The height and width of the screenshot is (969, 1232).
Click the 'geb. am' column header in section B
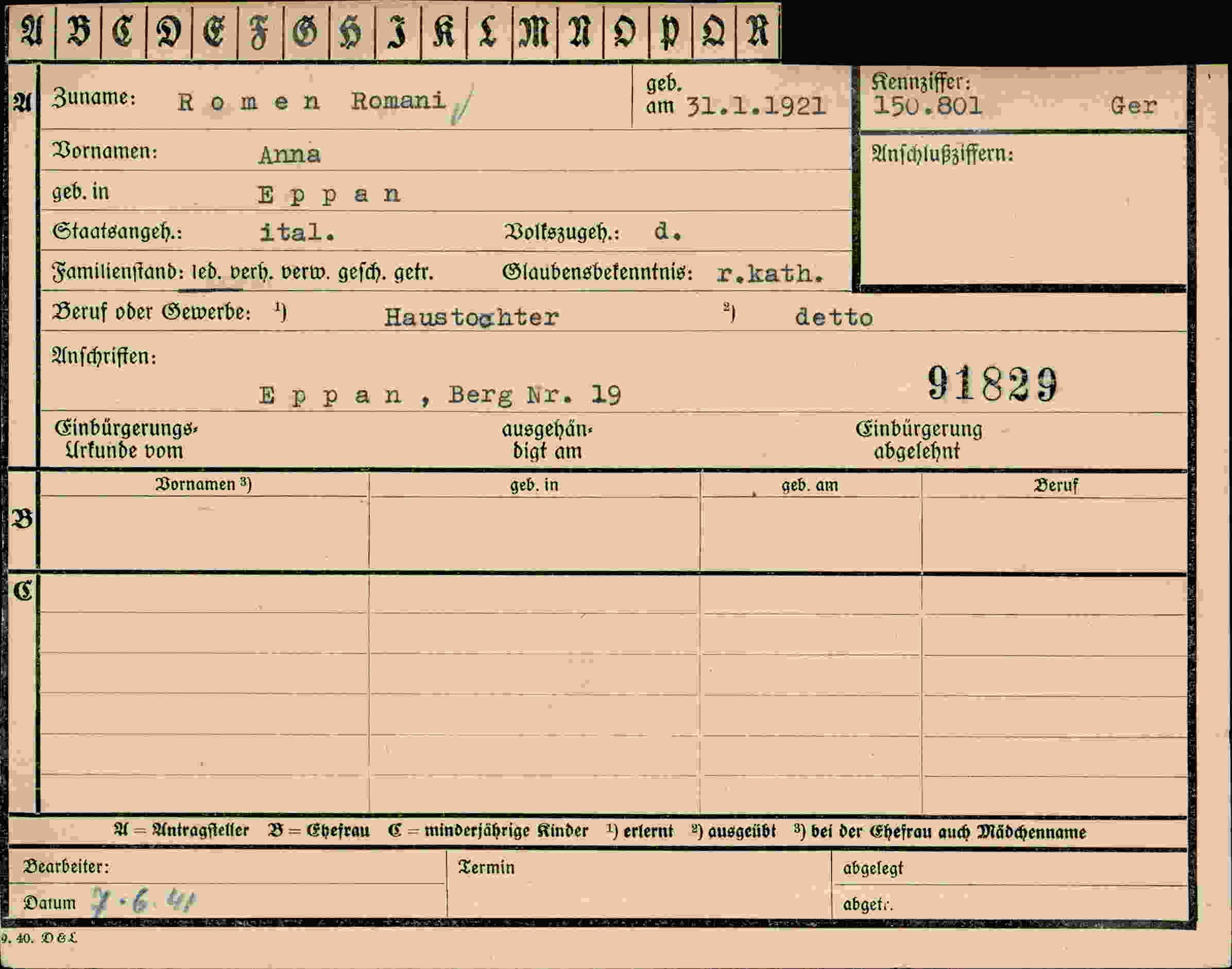coord(810,485)
